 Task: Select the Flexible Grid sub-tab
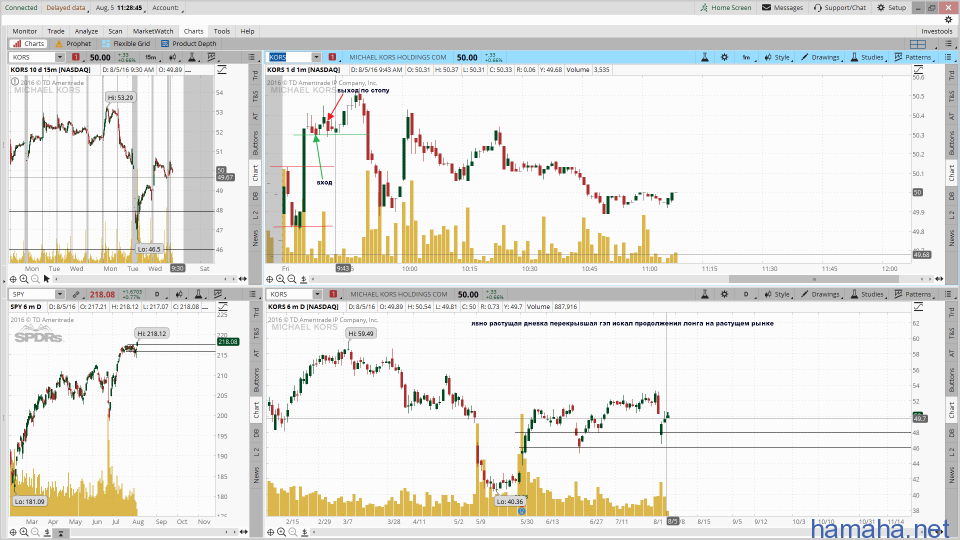click(x=126, y=43)
